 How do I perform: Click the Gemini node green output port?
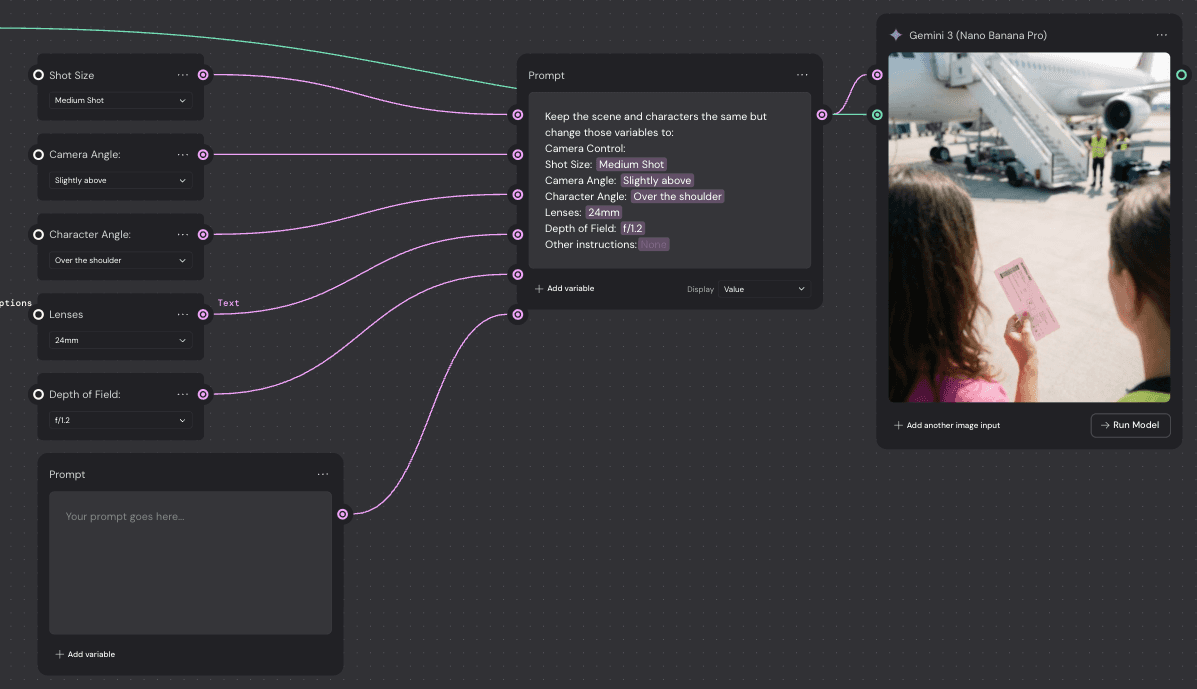[x=1181, y=75]
